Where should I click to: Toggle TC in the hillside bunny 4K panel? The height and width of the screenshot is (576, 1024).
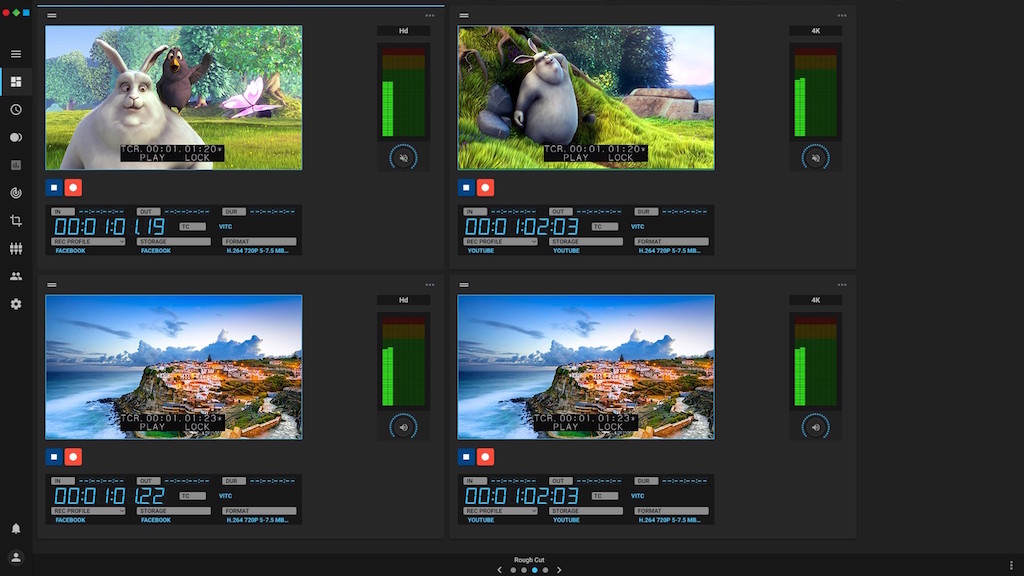click(605, 227)
